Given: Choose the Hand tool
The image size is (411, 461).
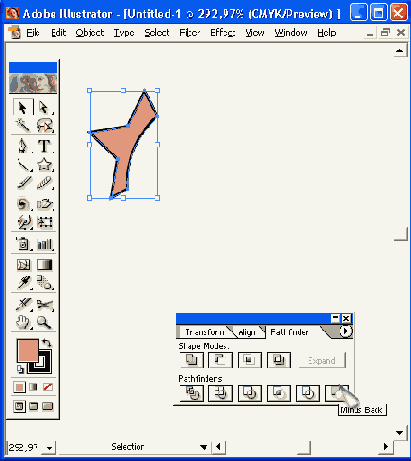Looking at the screenshot, I should pyautogui.click(x=23, y=322).
